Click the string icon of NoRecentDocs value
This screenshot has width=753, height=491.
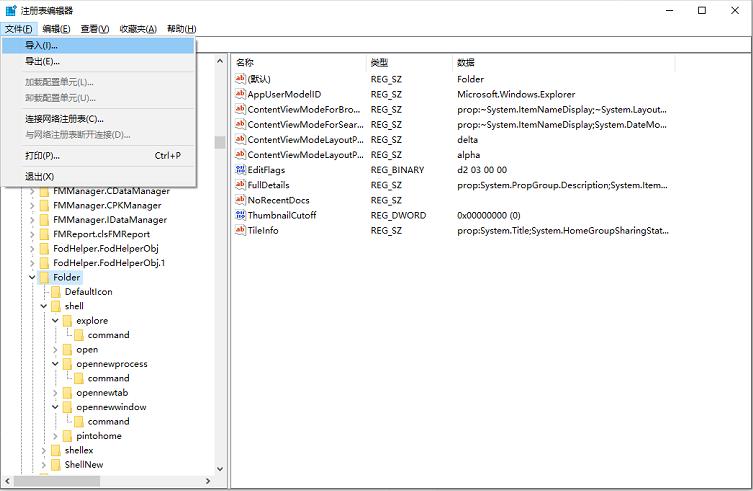[x=240, y=199]
